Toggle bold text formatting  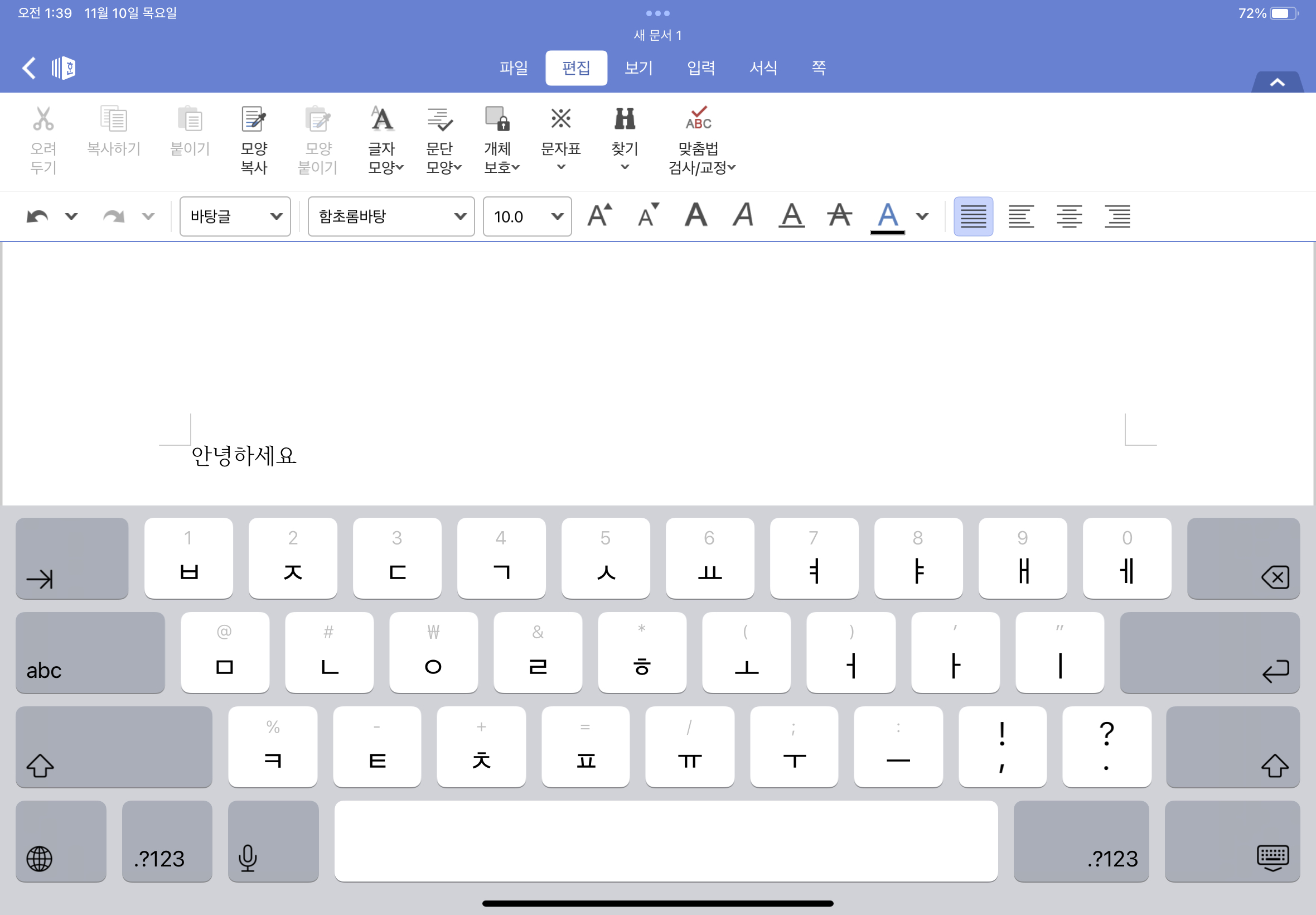(x=695, y=215)
